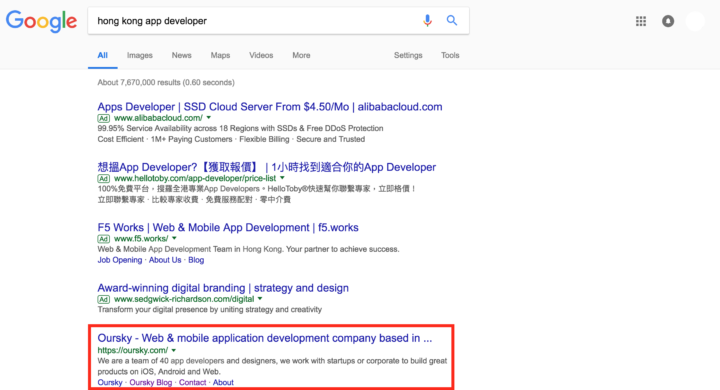Expand dropdown arrow beside hellotoby.com URL
The image size is (720, 390).
(282, 178)
